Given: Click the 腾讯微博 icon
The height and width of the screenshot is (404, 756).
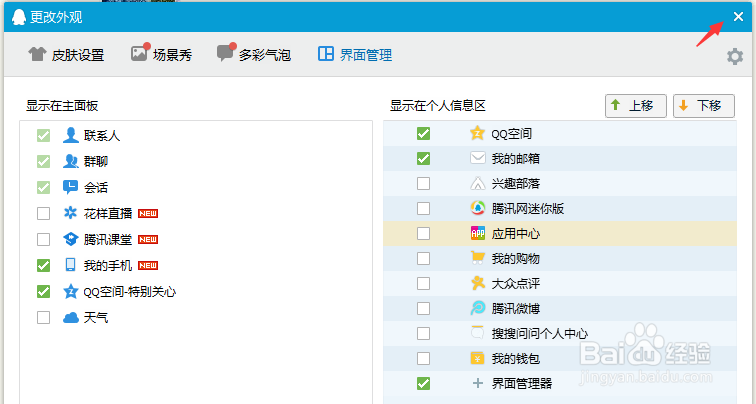Looking at the screenshot, I should (477, 308).
